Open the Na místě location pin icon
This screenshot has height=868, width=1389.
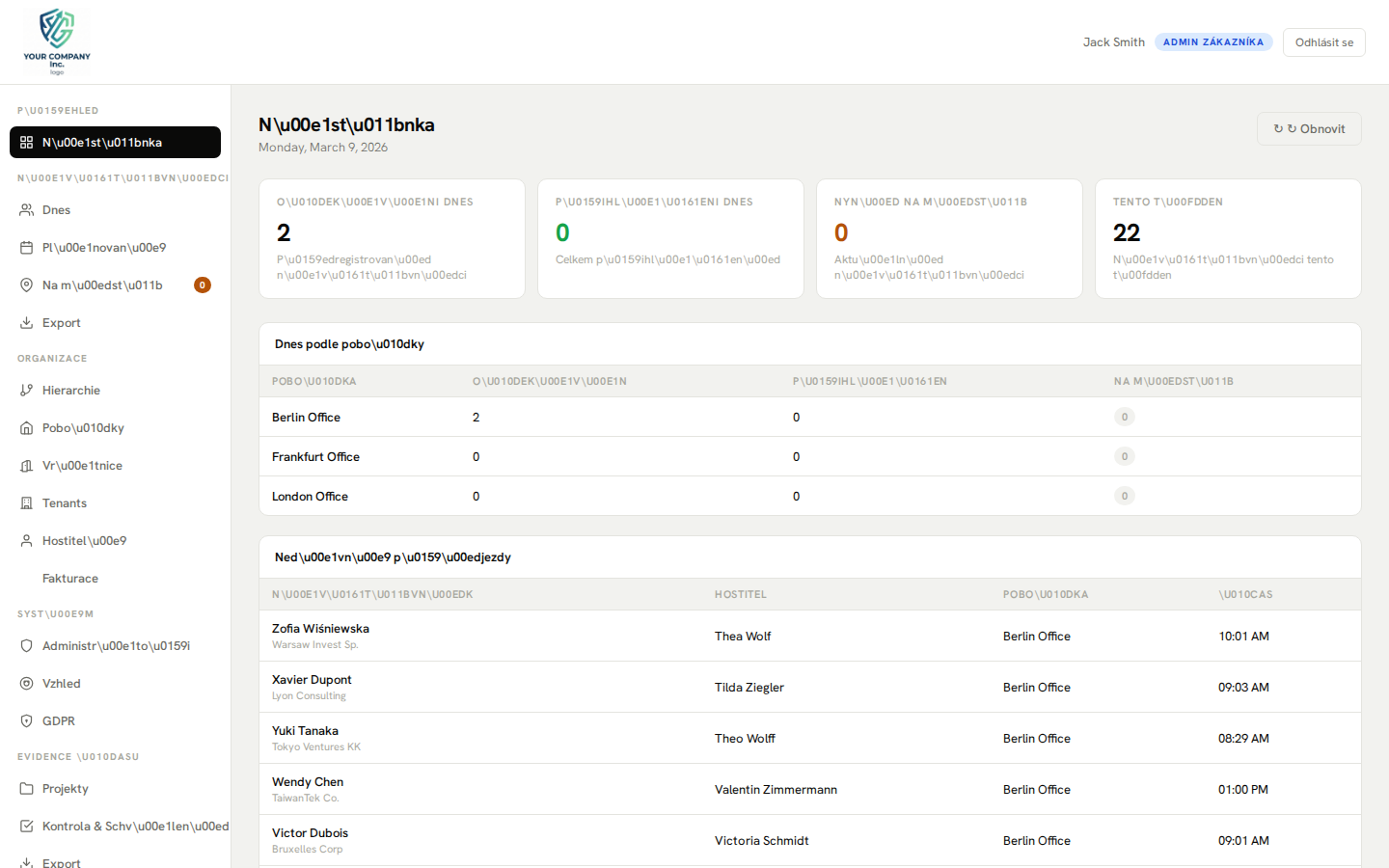pos(26,285)
